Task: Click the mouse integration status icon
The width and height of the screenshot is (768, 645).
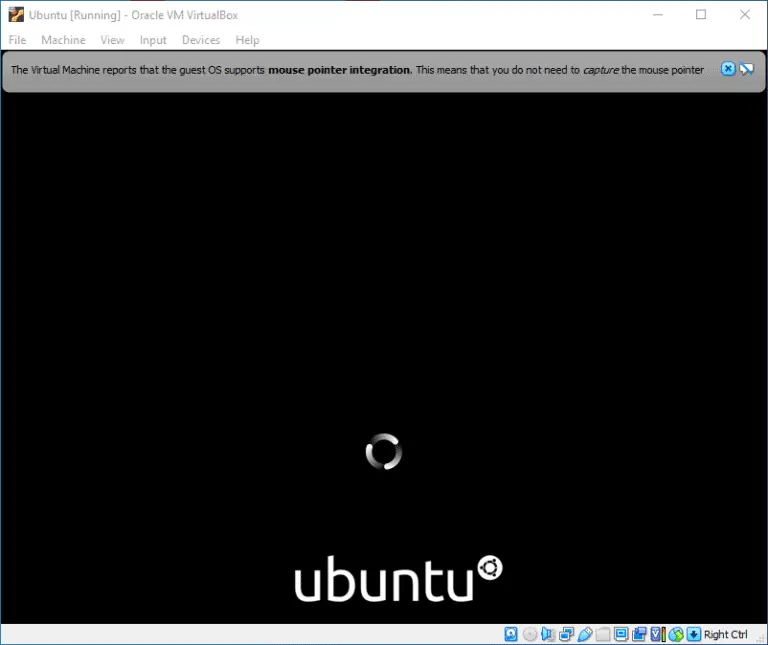Action: [x=676, y=634]
